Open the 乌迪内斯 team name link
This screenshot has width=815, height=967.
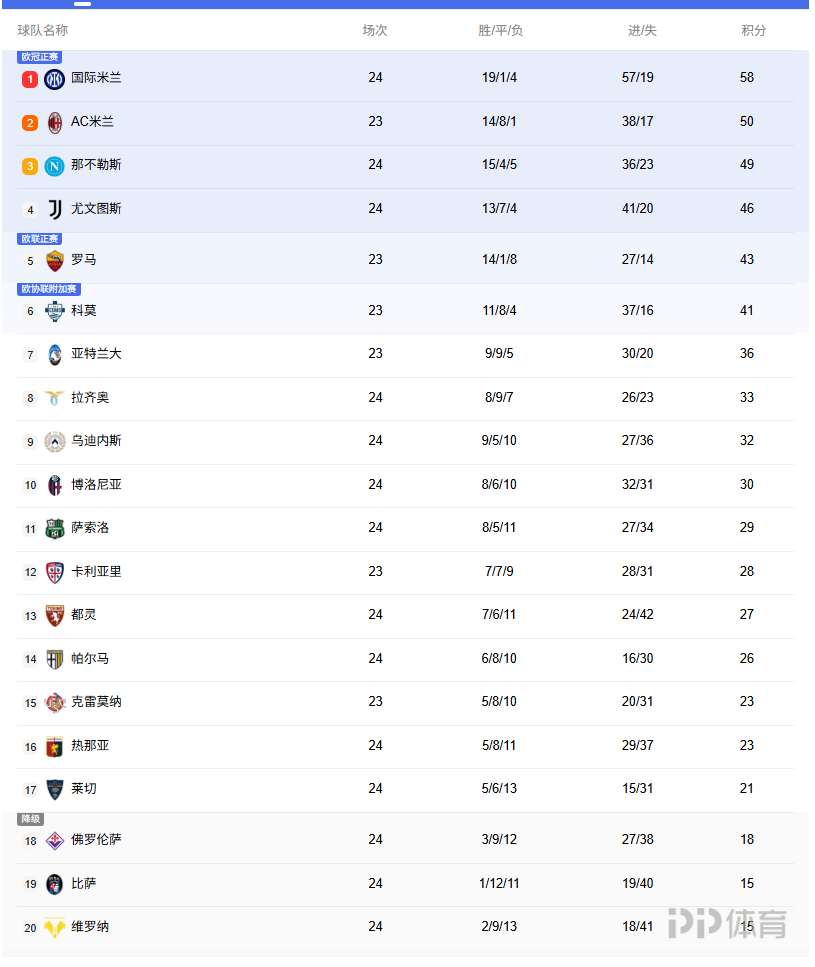96,441
